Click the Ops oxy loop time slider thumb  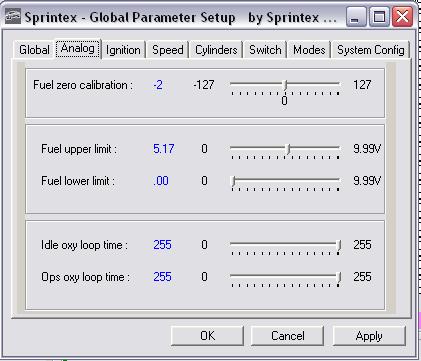pyautogui.click(x=339, y=278)
